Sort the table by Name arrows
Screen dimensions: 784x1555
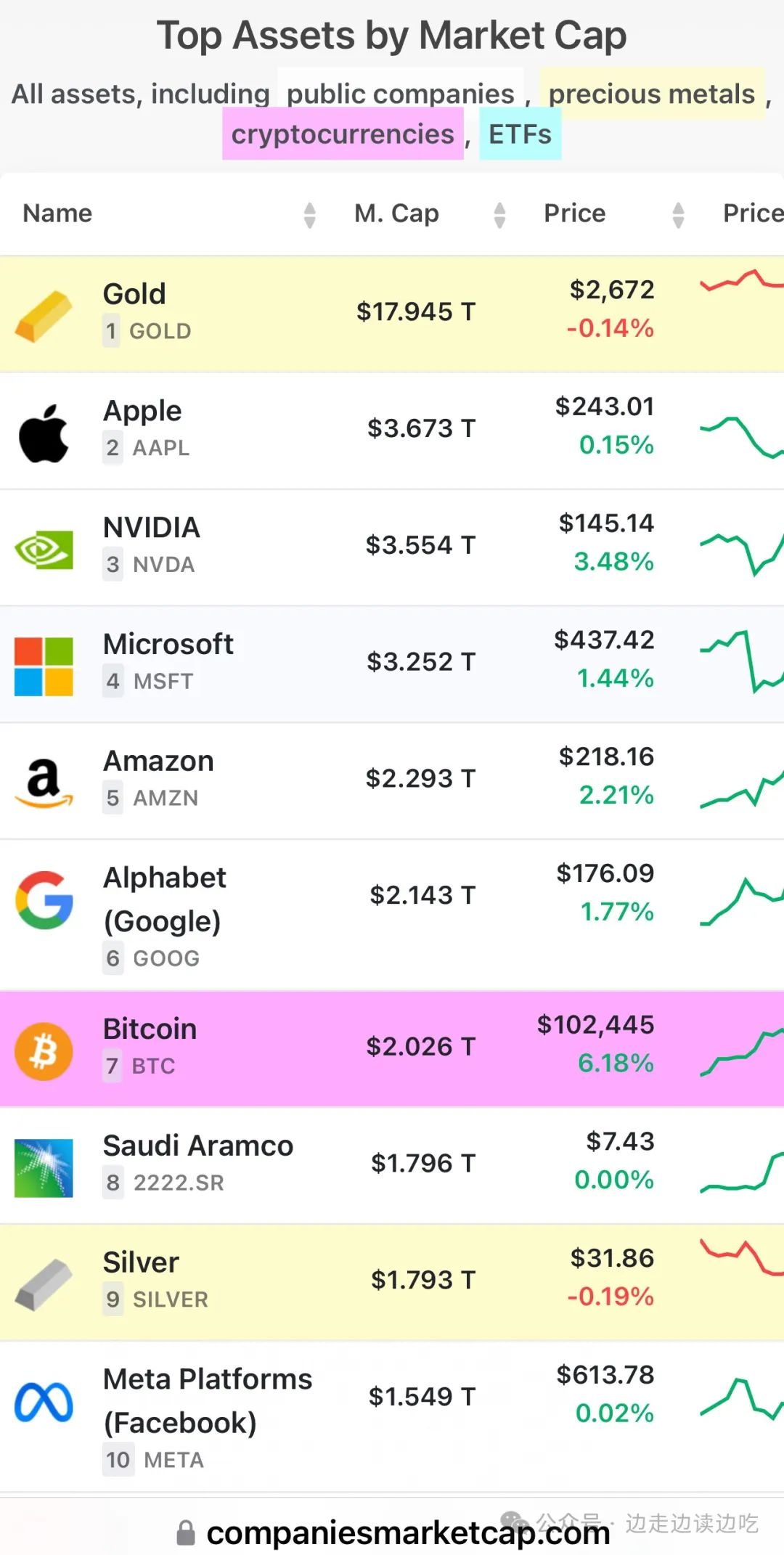point(309,215)
